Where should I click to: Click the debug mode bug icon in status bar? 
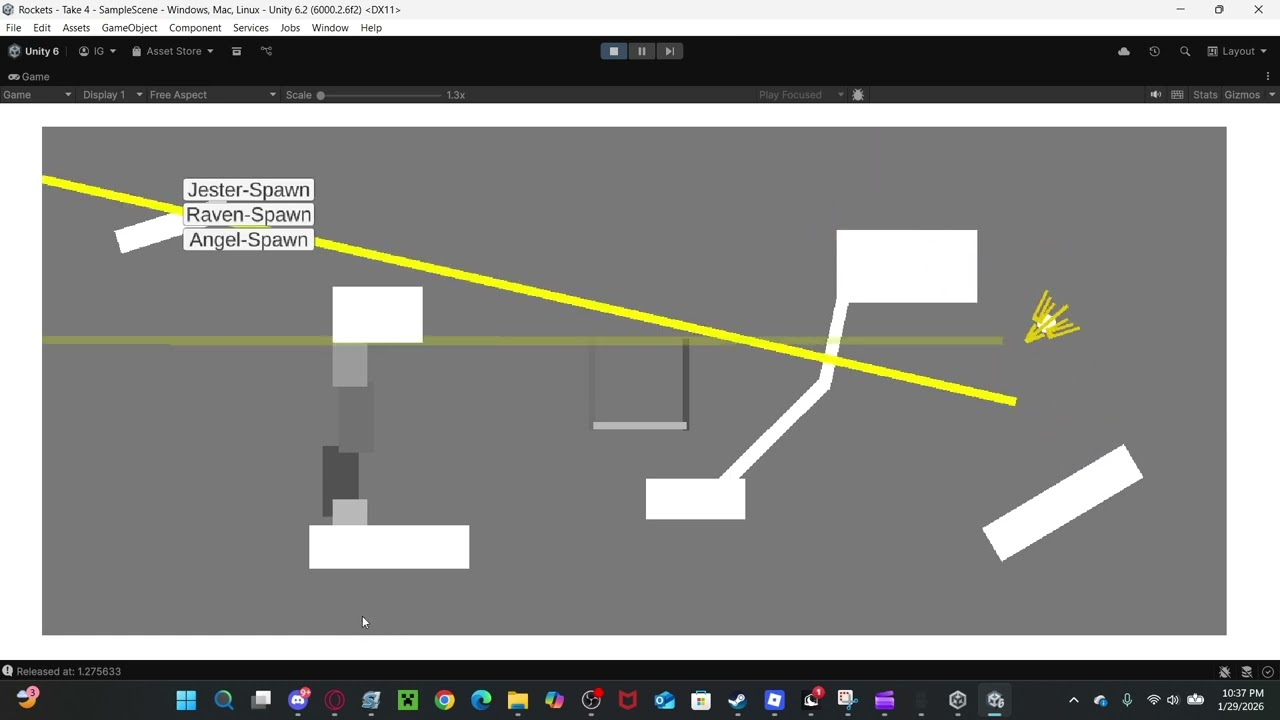click(1224, 672)
